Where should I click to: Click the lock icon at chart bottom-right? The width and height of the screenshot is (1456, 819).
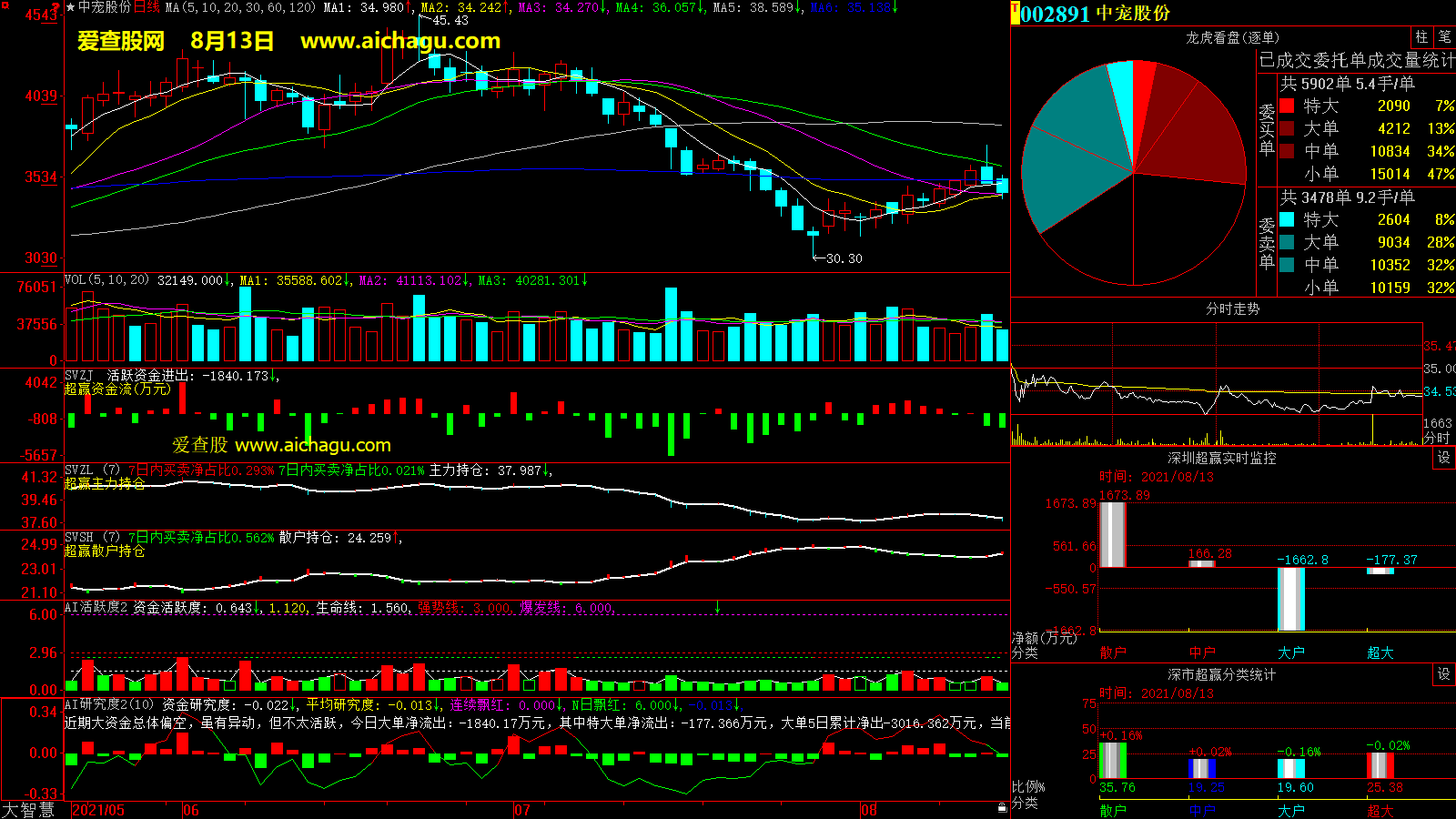click(x=1002, y=807)
